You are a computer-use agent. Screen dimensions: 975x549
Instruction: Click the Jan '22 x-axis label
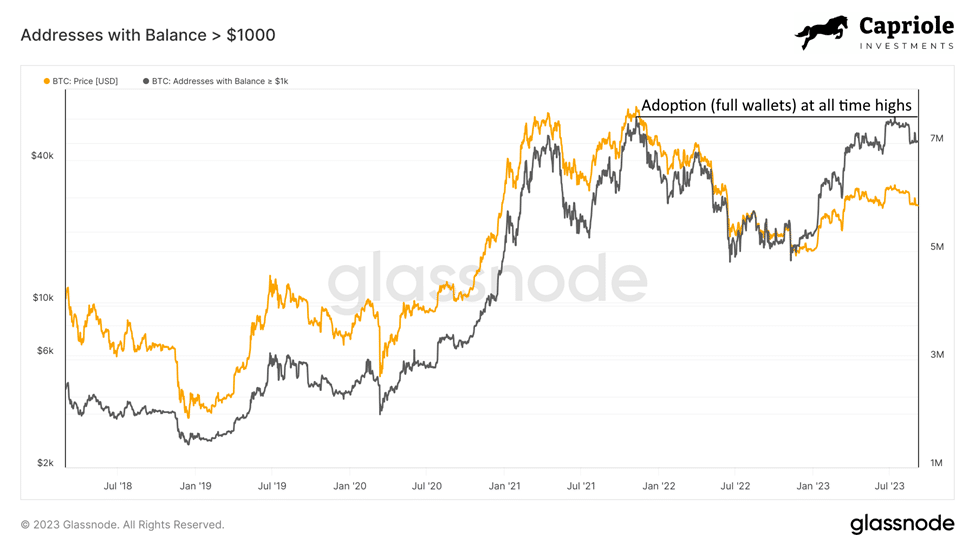click(658, 486)
